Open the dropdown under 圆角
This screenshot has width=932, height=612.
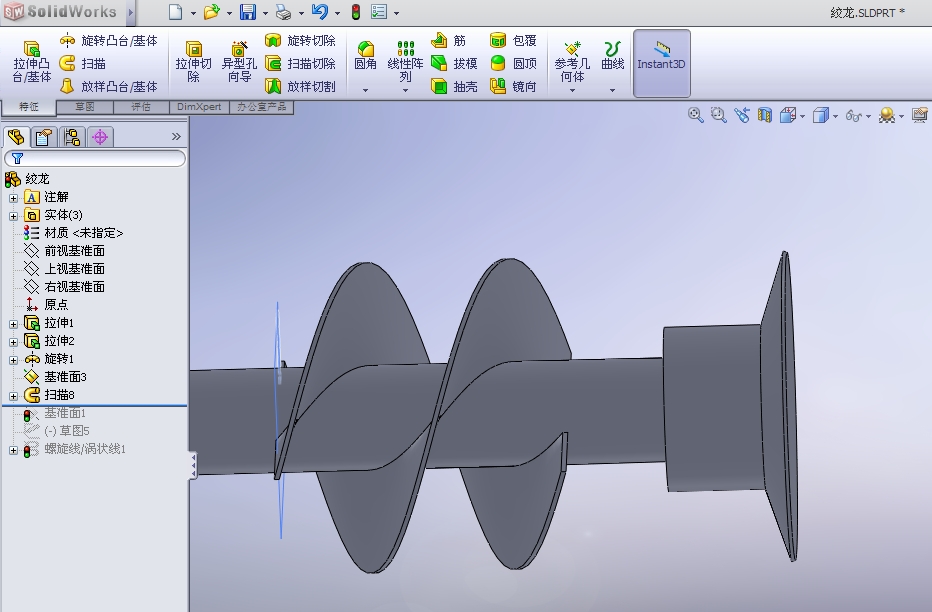365,90
